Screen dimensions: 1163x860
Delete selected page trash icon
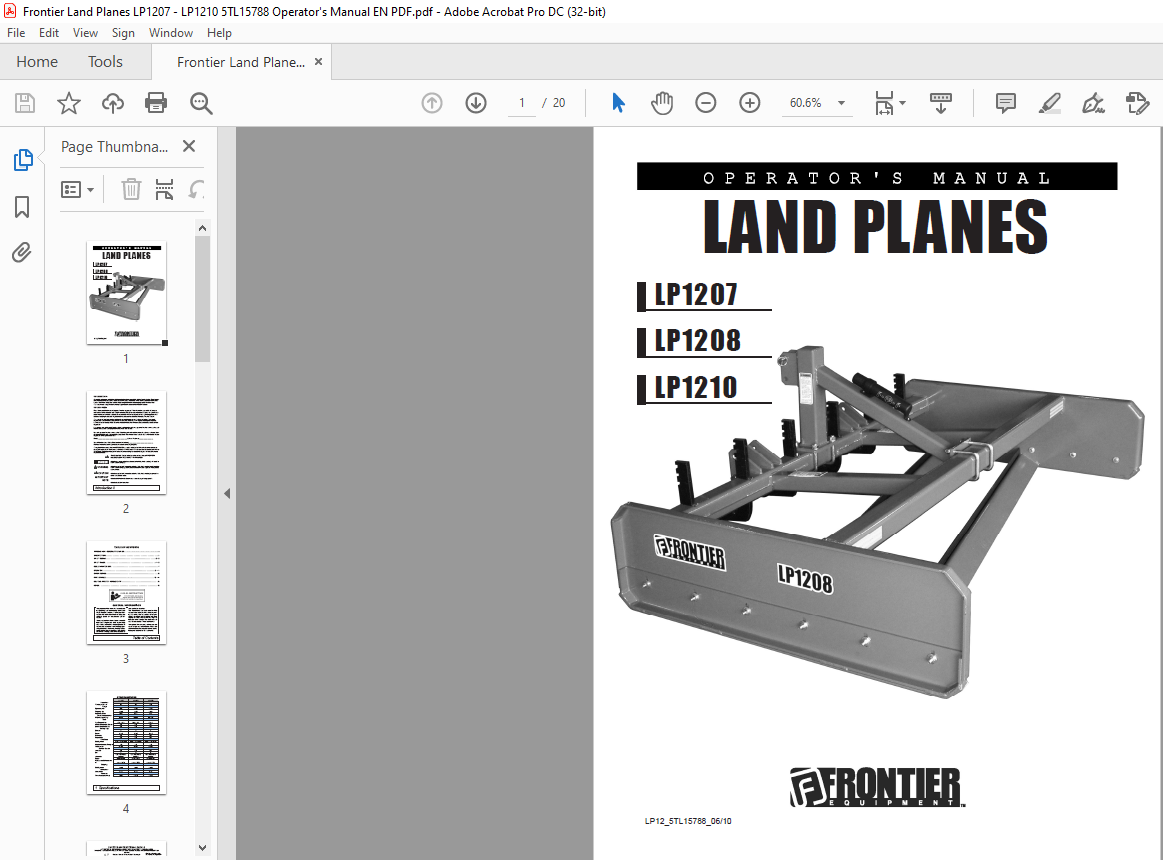(x=131, y=189)
